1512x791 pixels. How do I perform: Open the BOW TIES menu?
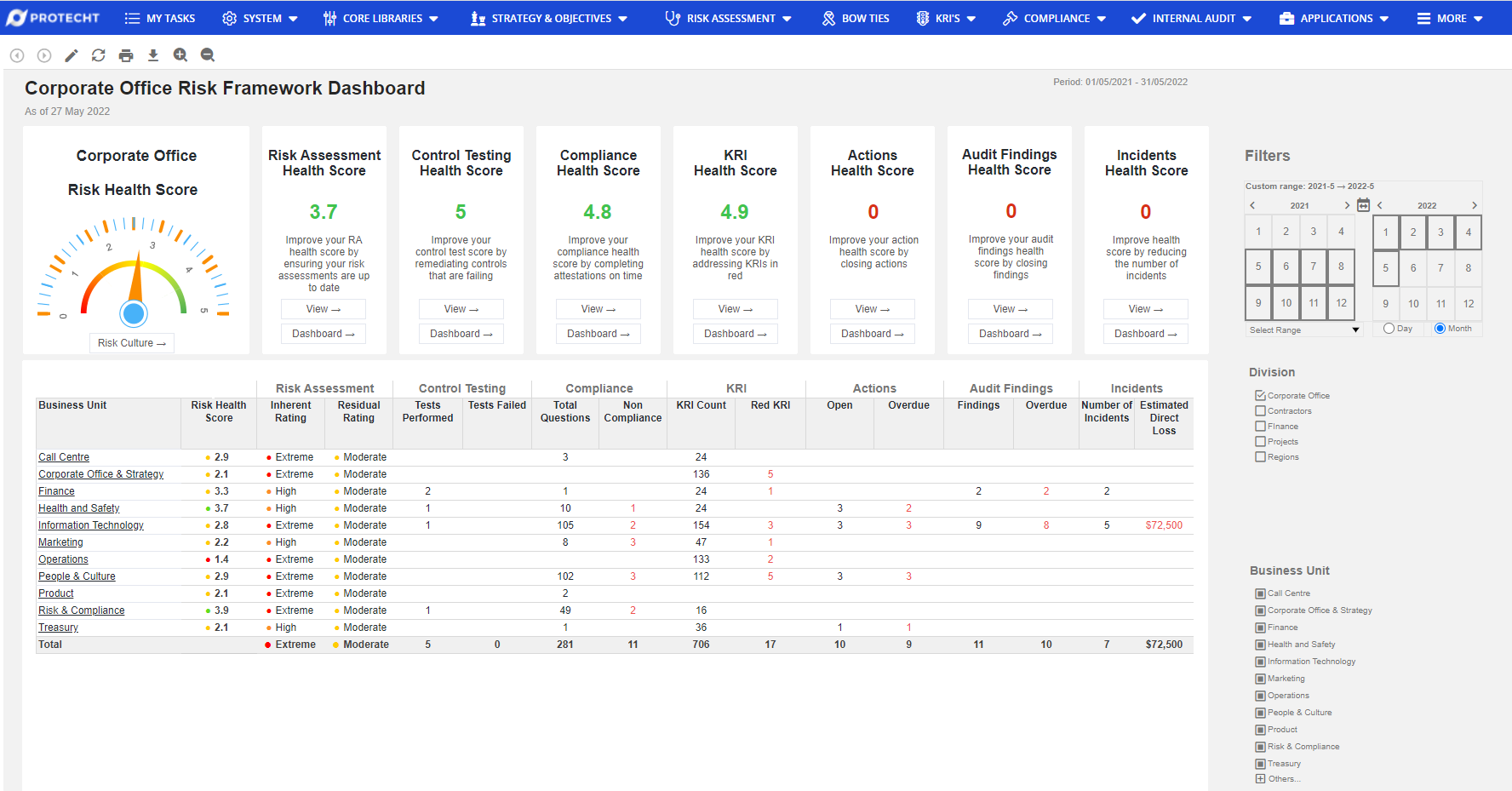coord(856,17)
